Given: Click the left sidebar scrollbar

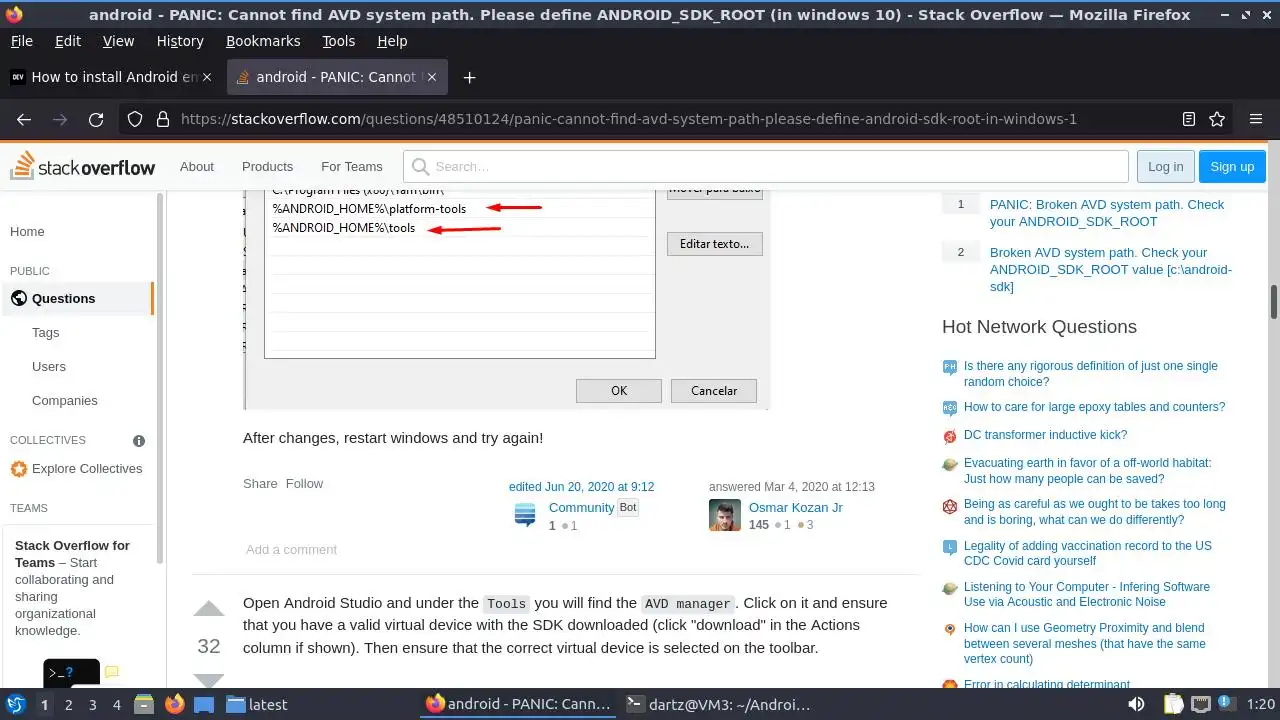Looking at the screenshot, I should coord(159,378).
